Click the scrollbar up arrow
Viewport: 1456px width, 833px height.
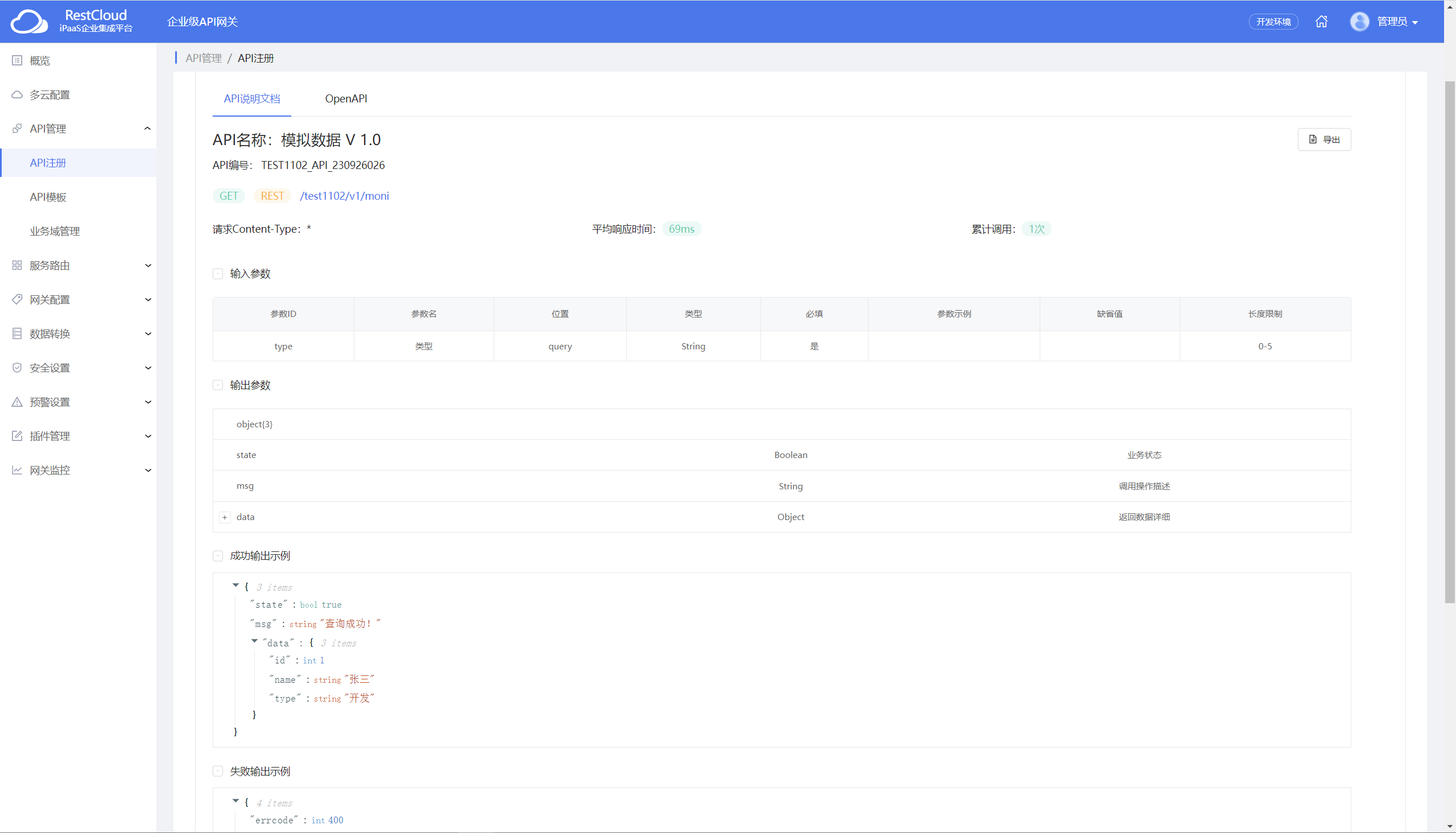[1449, 6]
